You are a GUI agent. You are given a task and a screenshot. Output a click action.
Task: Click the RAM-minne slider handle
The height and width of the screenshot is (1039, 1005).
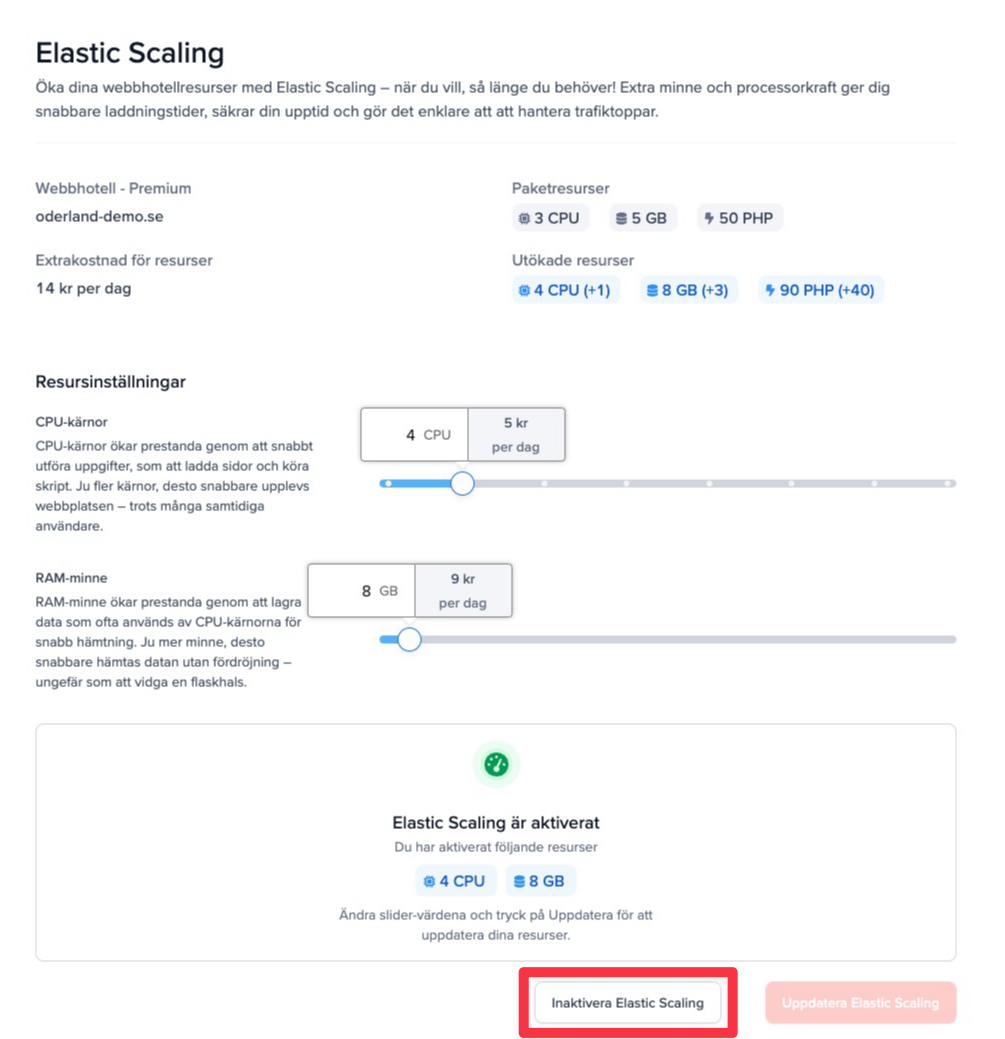coord(409,640)
